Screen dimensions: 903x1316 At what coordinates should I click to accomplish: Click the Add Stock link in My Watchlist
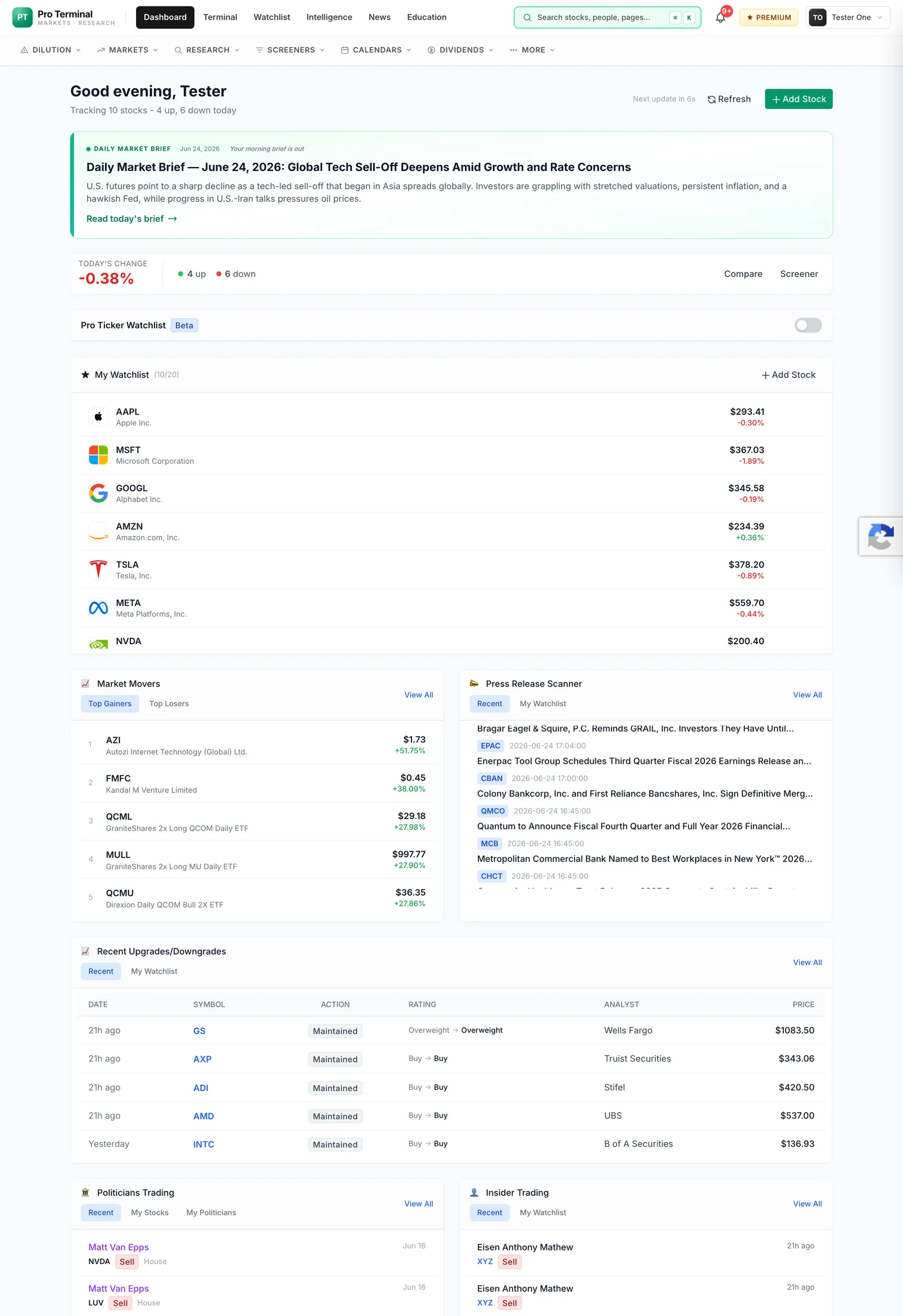point(788,375)
